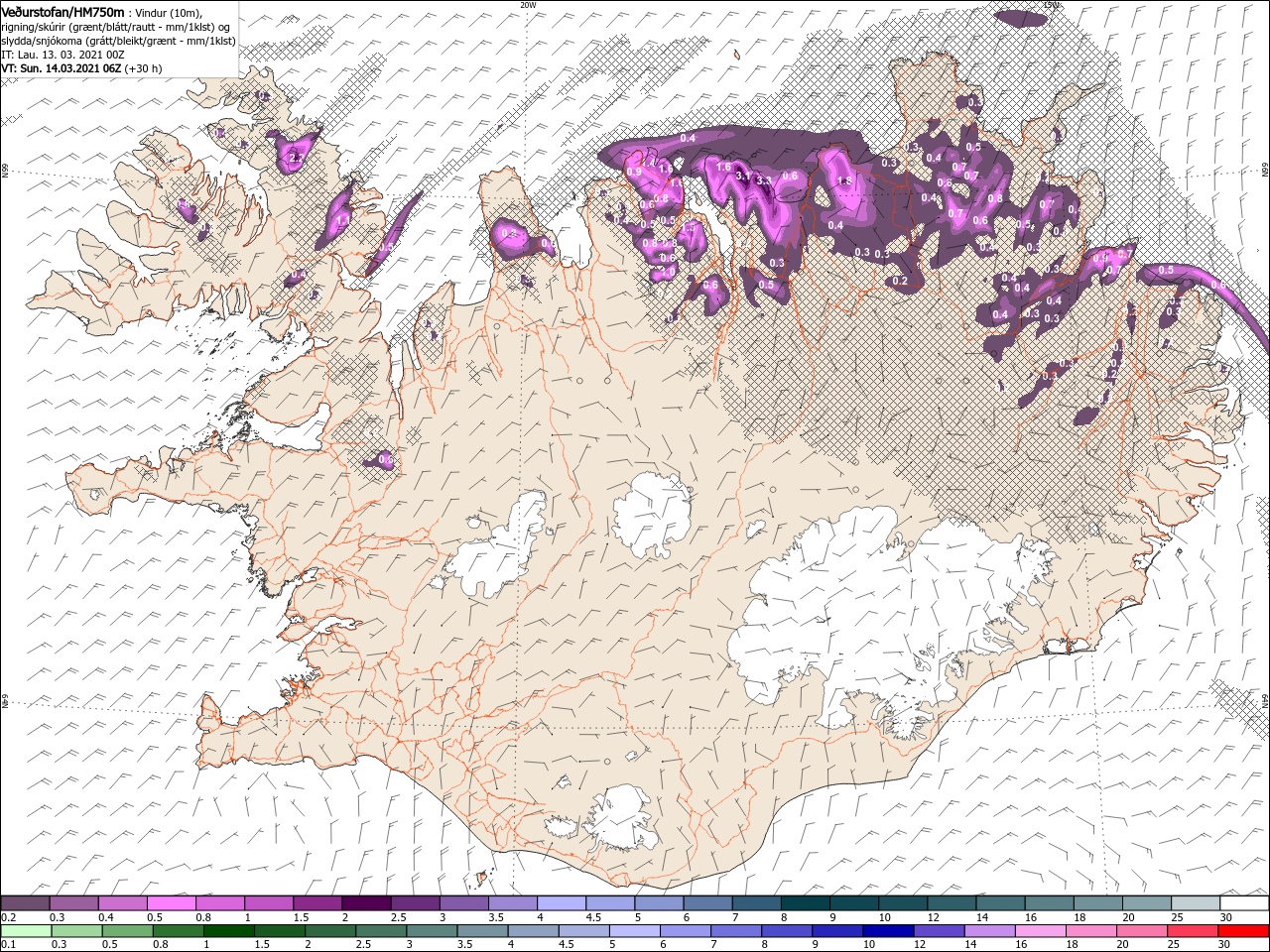Screen dimensions: 1270x952
Task: Click the 'IT: Lau. 13. 03. 2021 00Z' line
Action: pos(63,54)
